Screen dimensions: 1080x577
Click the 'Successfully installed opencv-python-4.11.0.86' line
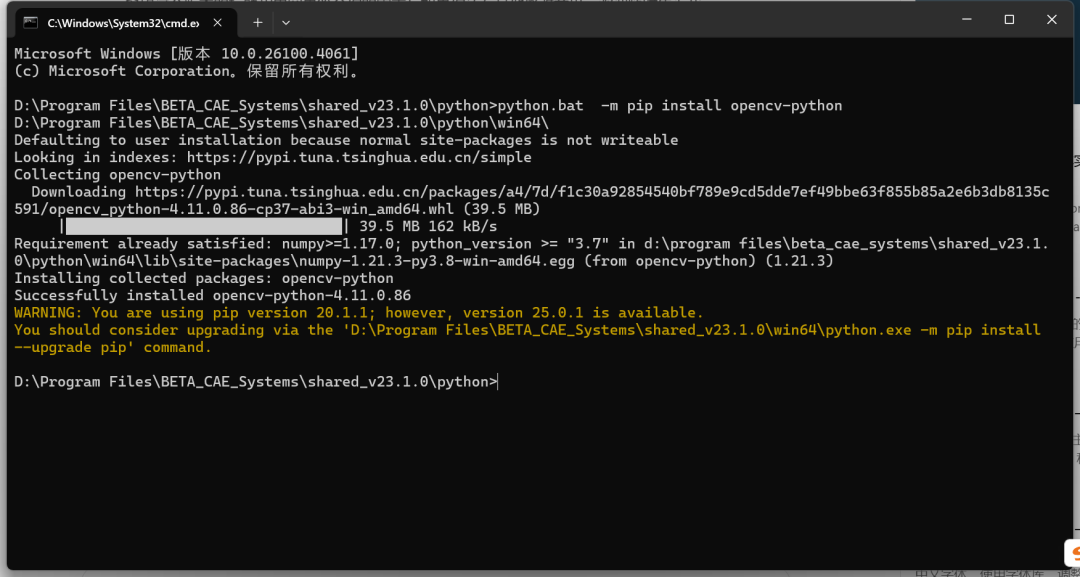[x=212, y=295]
